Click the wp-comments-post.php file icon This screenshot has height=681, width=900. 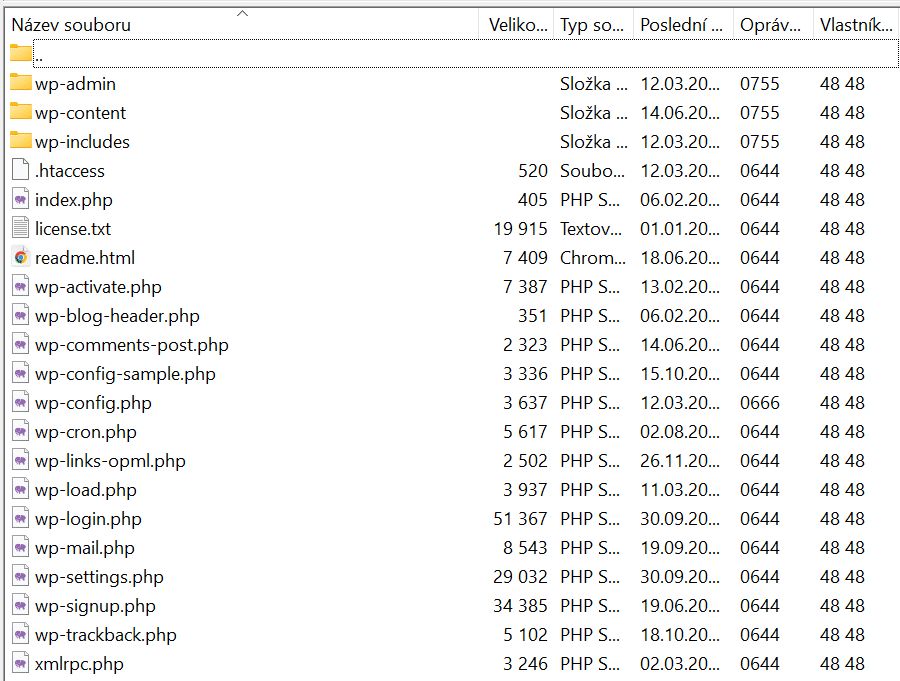pos(21,344)
